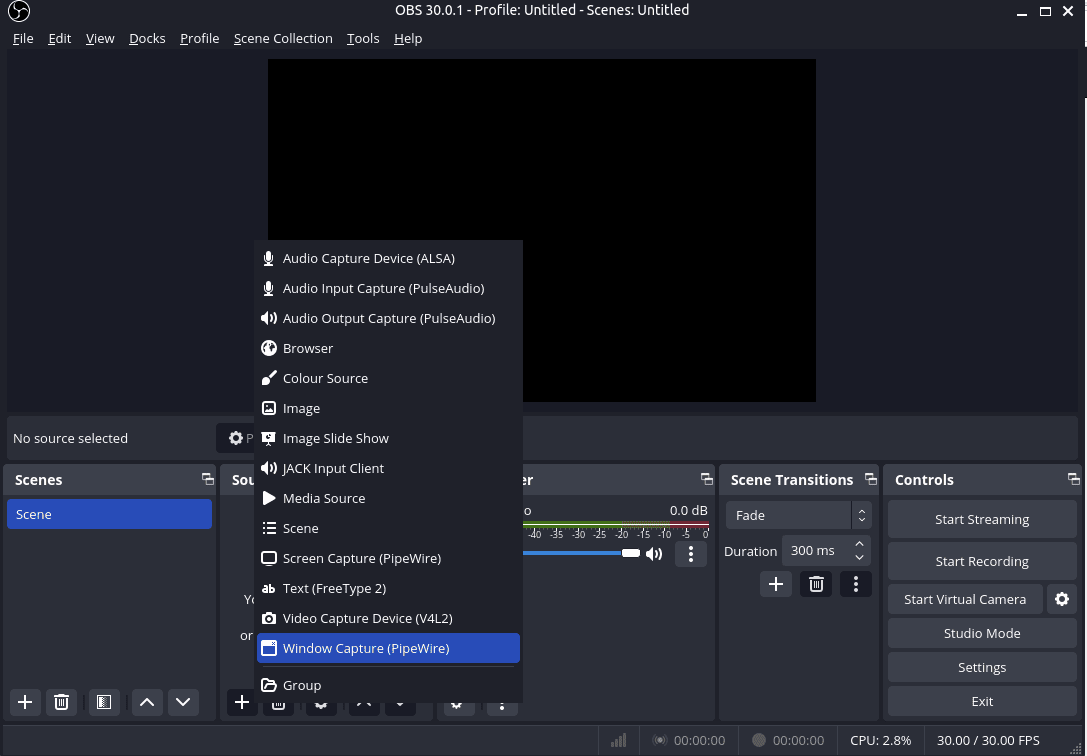
Task: Remove selected scene with trash icon
Action: pyautogui.click(x=61, y=702)
